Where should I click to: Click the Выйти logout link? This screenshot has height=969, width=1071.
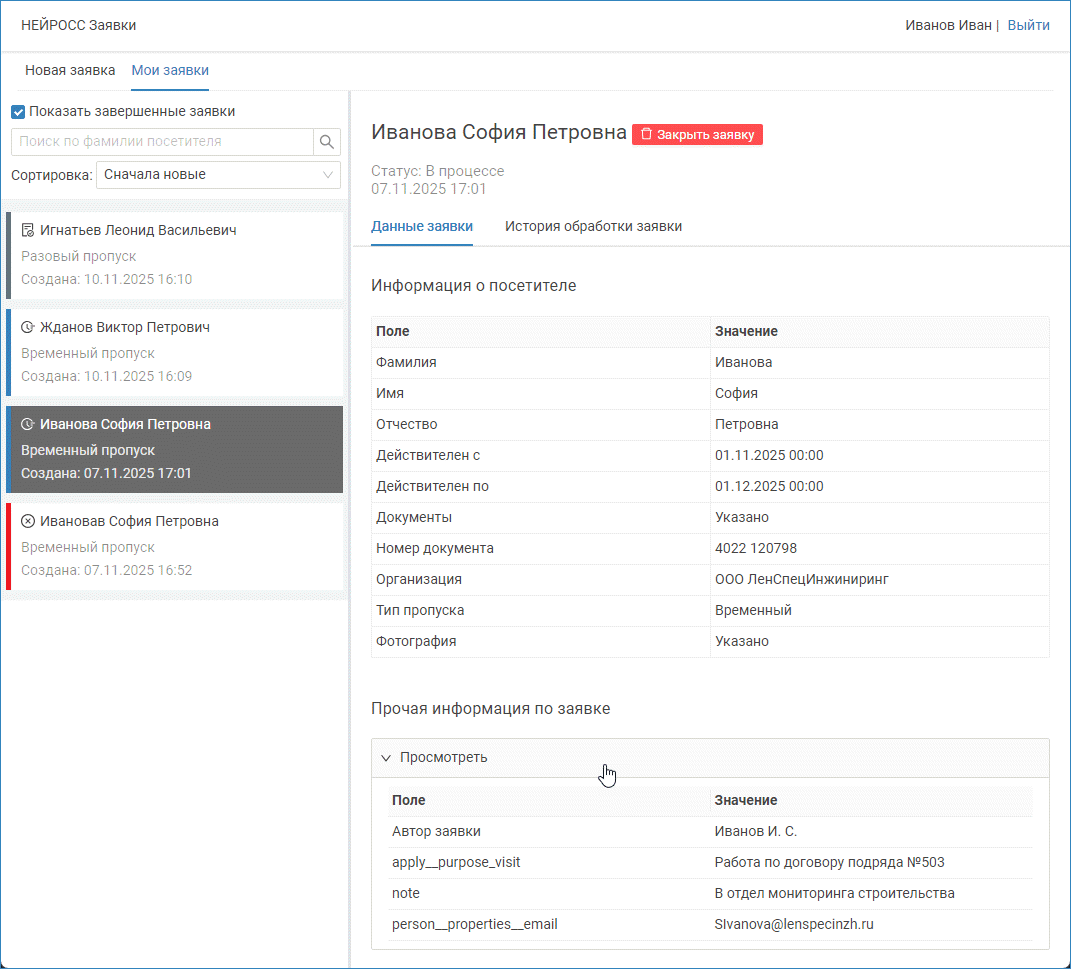[x=1028, y=25]
